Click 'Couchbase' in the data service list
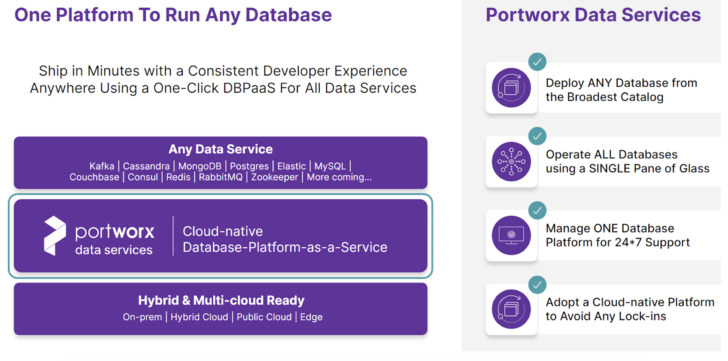 point(94,177)
